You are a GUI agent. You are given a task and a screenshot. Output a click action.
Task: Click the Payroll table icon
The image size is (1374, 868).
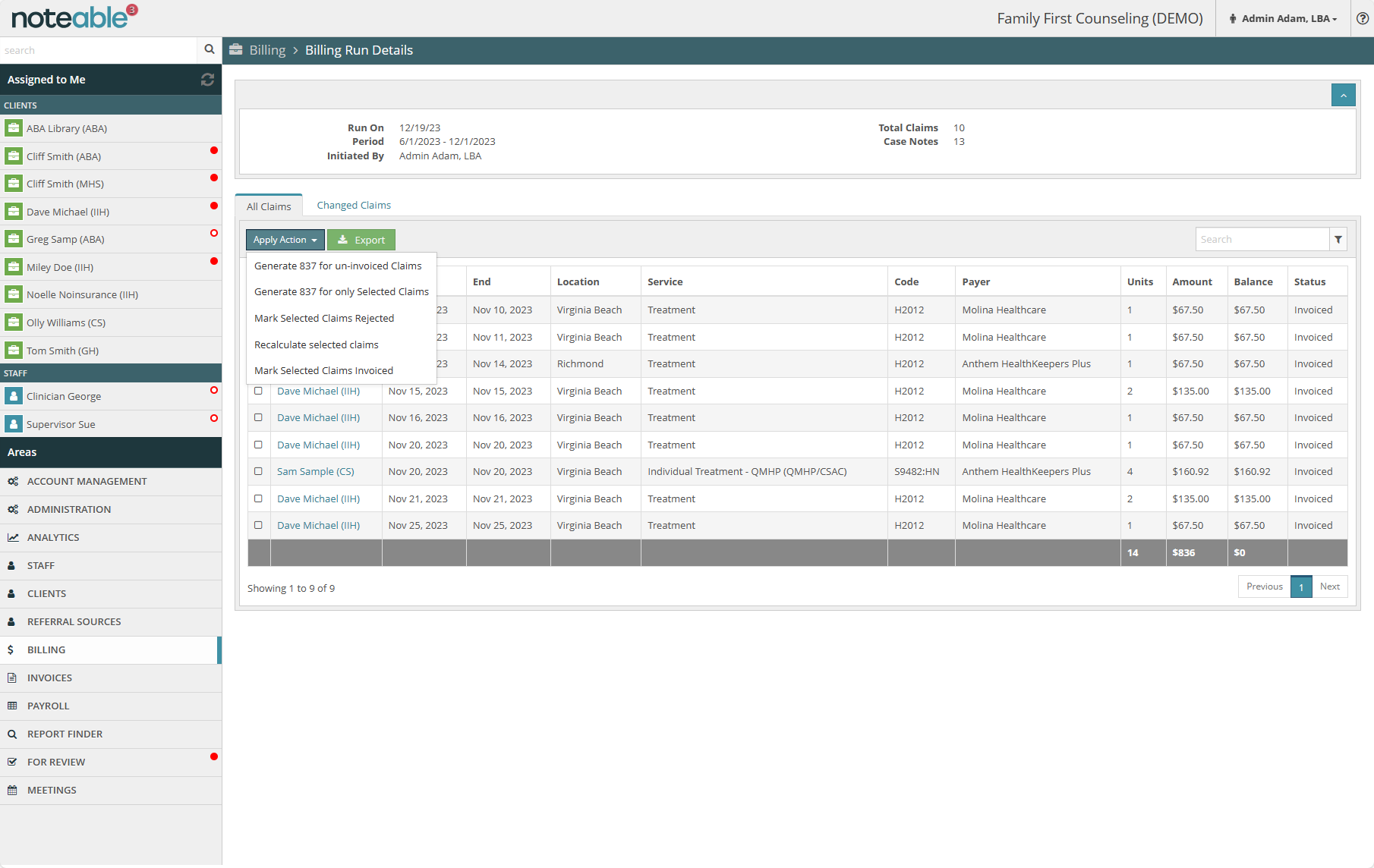12,706
